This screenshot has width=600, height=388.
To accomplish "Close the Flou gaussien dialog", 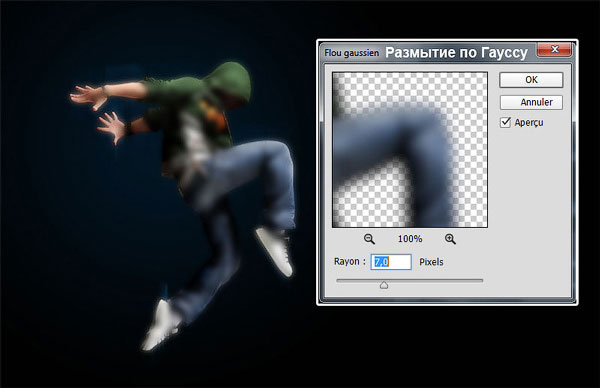I will click(x=554, y=49).
